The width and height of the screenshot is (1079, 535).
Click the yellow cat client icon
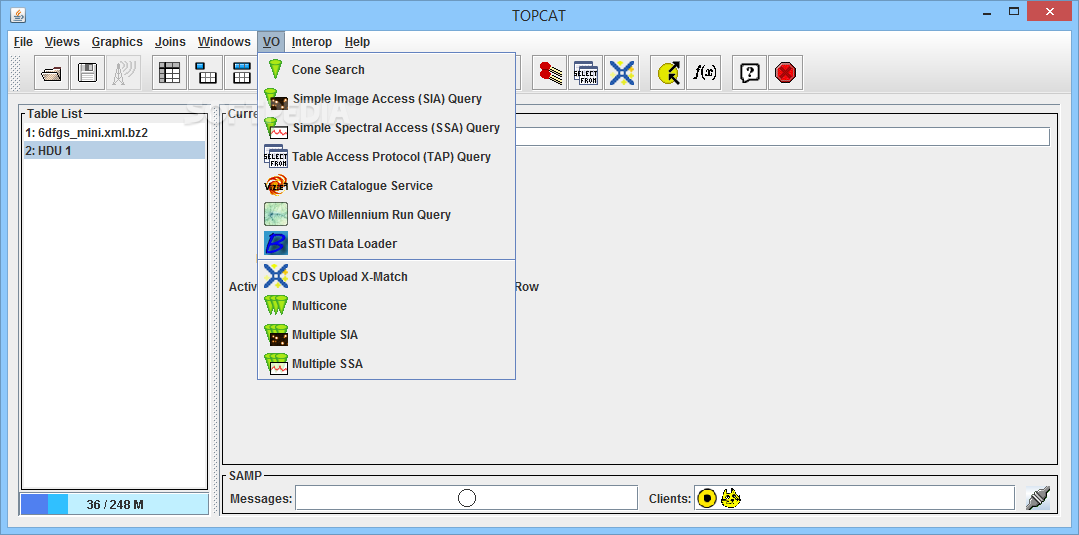(x=730, y=498)
